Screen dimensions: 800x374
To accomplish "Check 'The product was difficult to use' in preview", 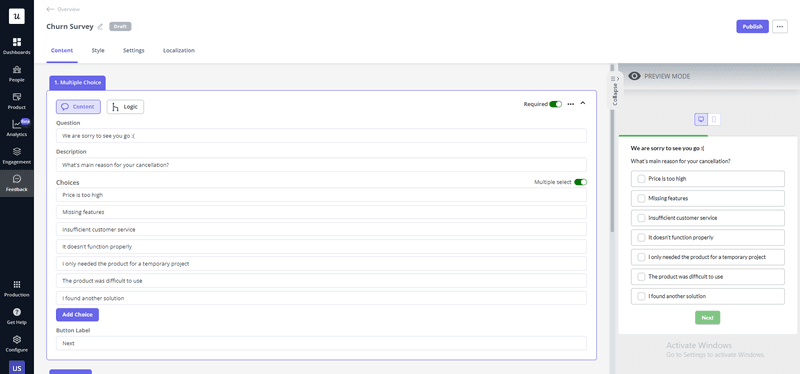I will click(641, 277).
